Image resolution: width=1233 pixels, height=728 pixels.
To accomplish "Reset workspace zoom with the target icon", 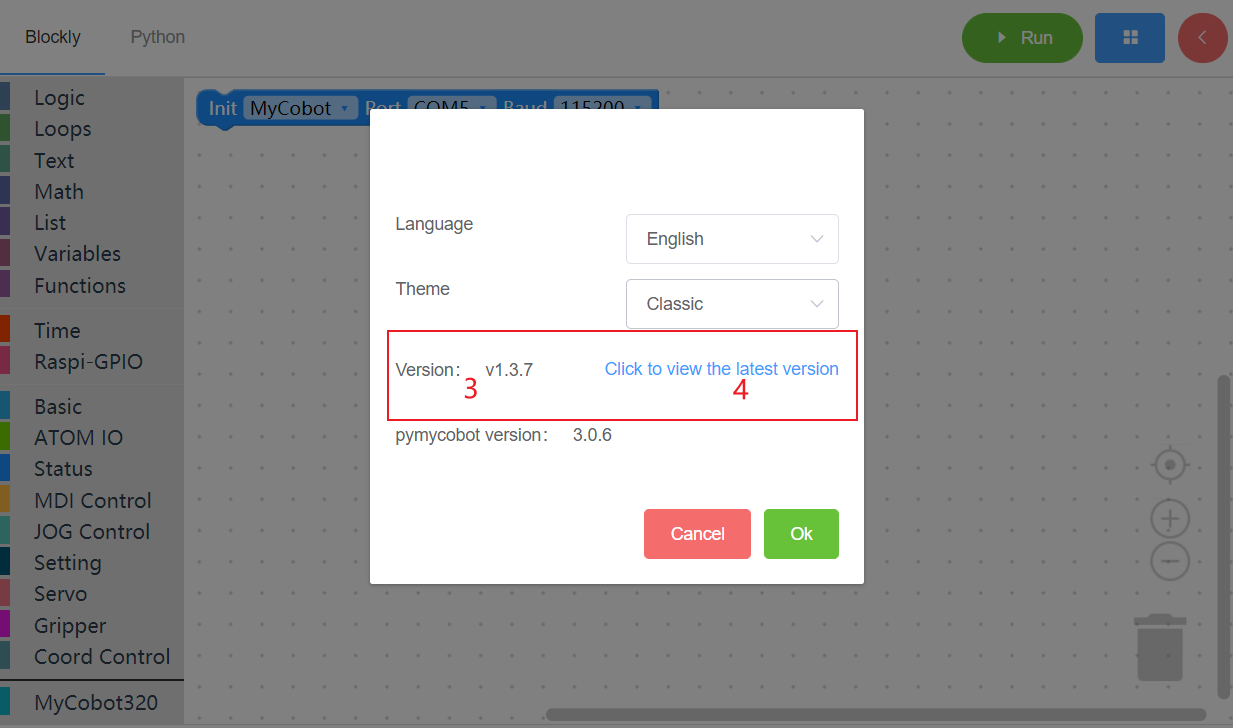I will click(1169, 464).
